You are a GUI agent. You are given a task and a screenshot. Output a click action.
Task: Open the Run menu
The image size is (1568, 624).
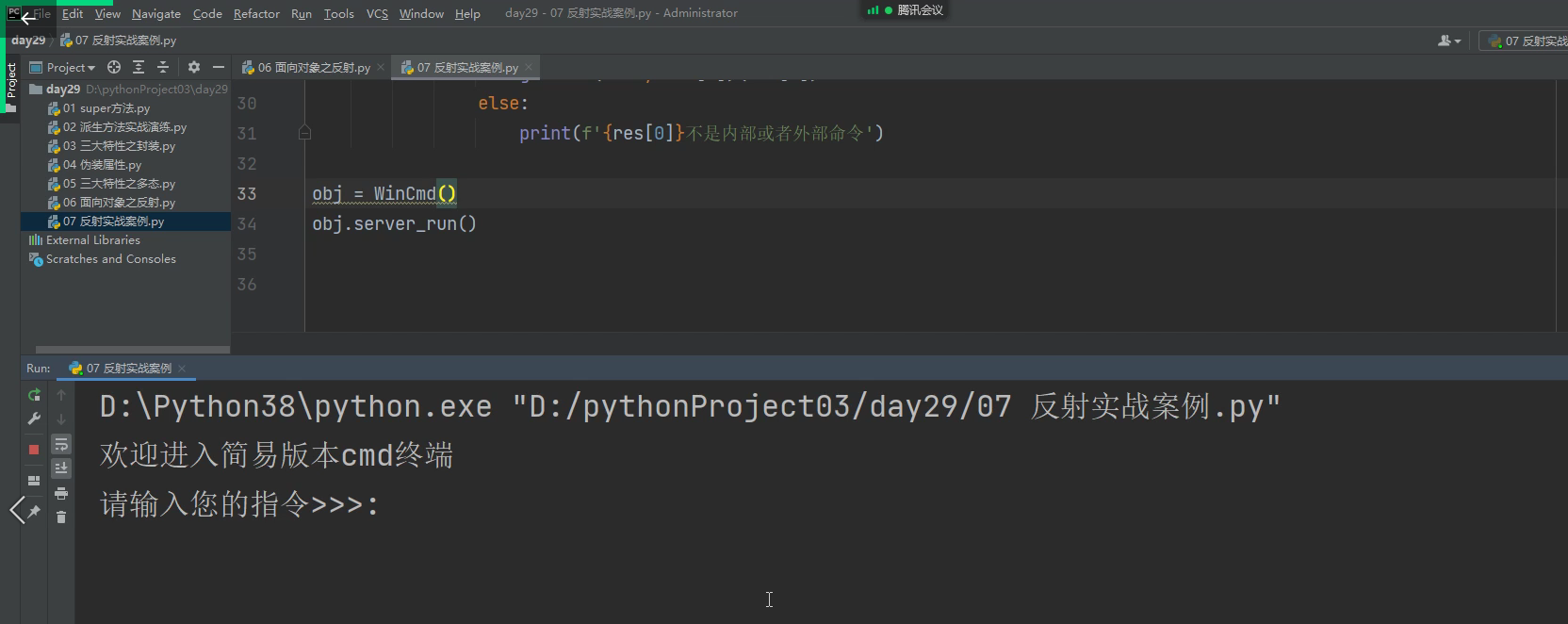point(302,13)
